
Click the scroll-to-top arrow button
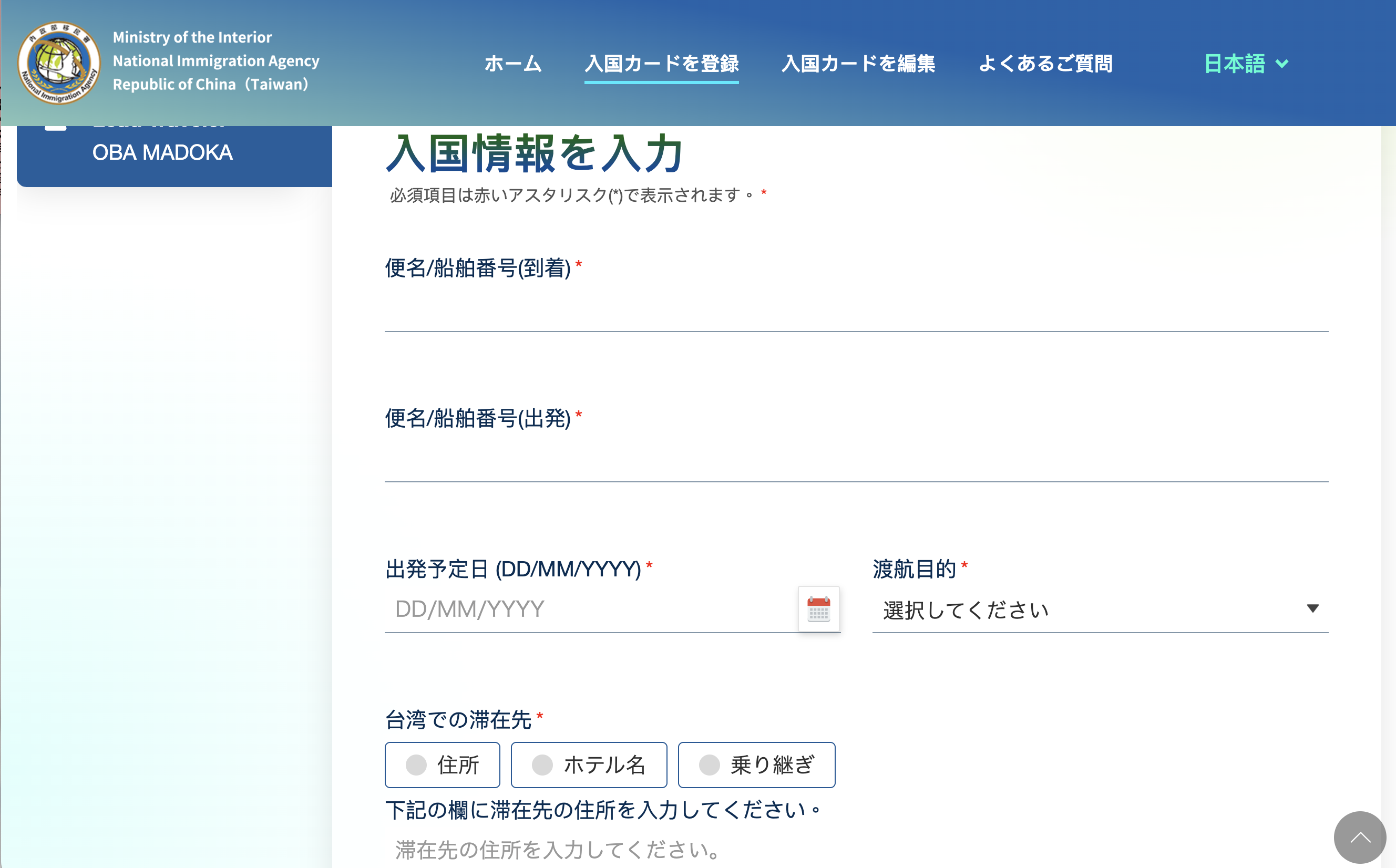(x=1359, y=837)
